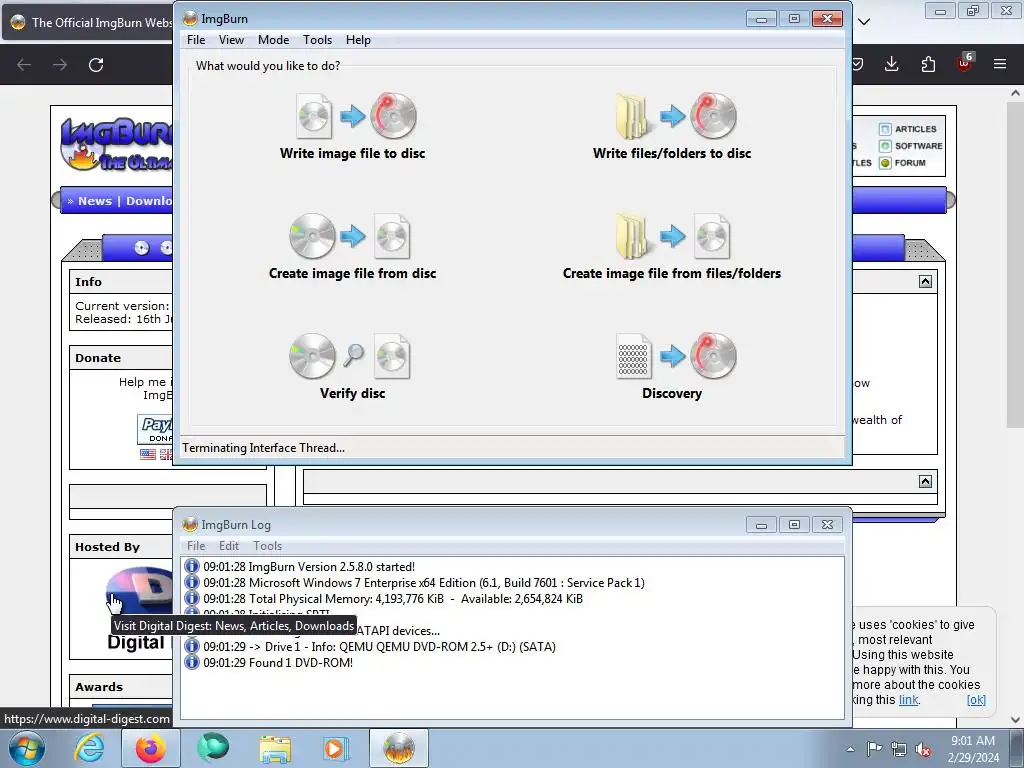The image size is (1024, 768).
Task: Open the Verify disc mode
Action: pos(353,367)
